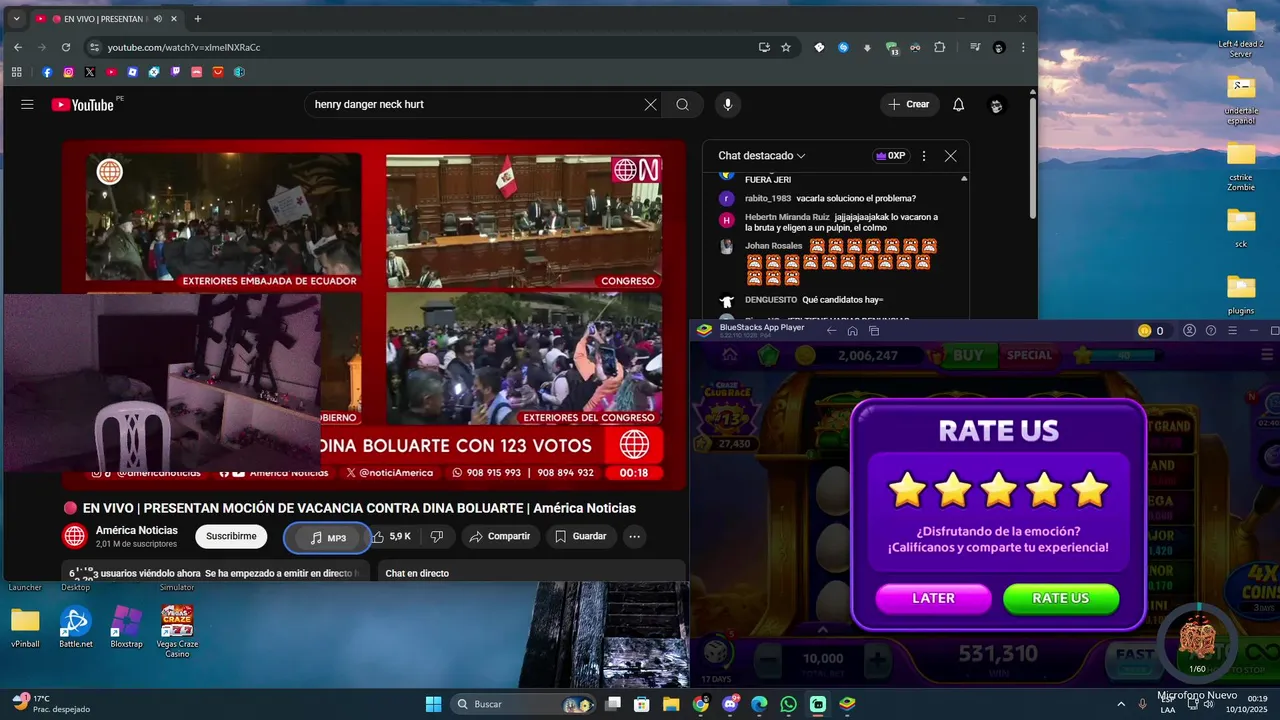Start voice search with the microphone icon
The width and height of the screenshot is (1280, 720).
[728, 104]
